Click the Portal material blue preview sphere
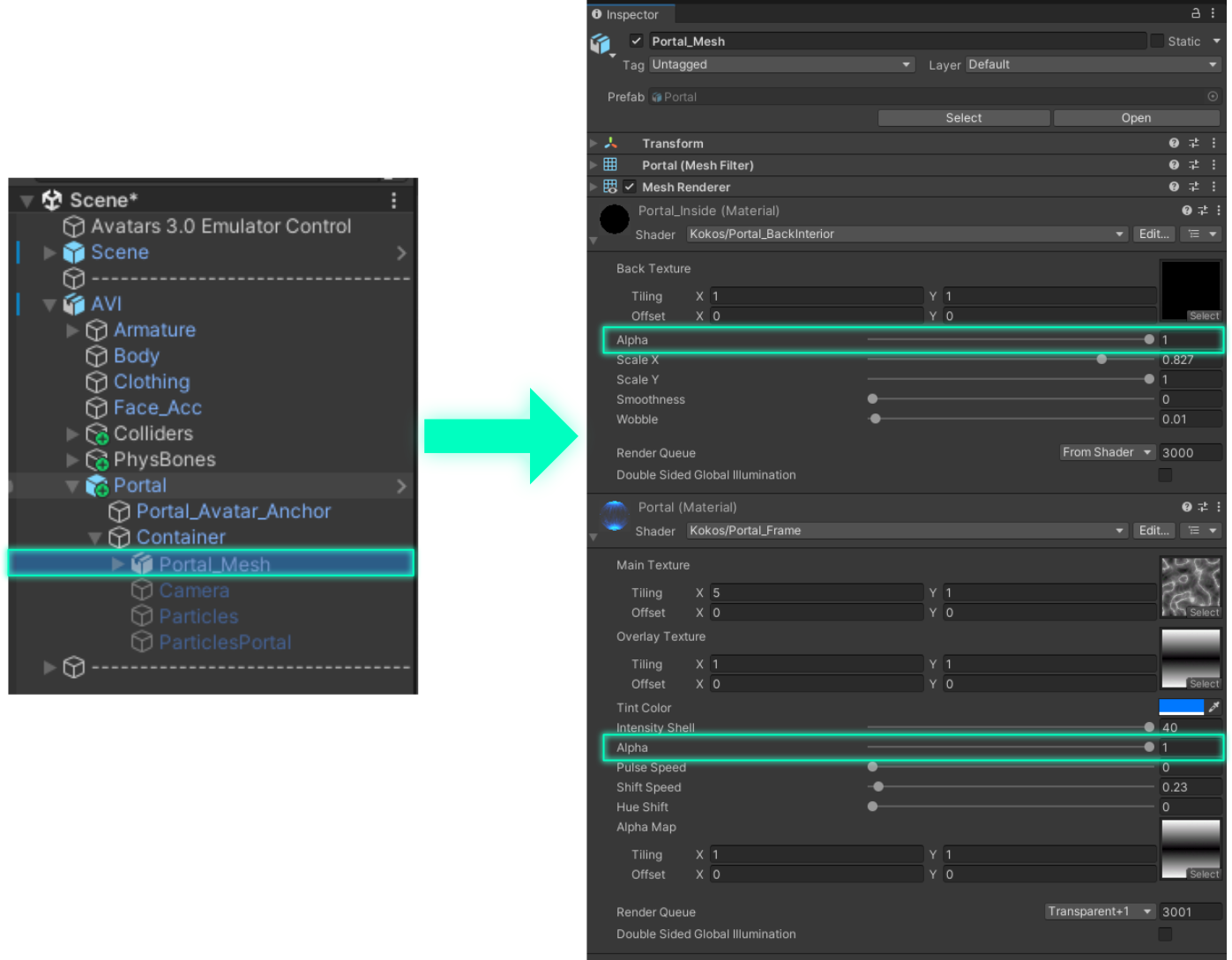The width and height of the screenshot is (1232, 960). [x=615, y=516]
